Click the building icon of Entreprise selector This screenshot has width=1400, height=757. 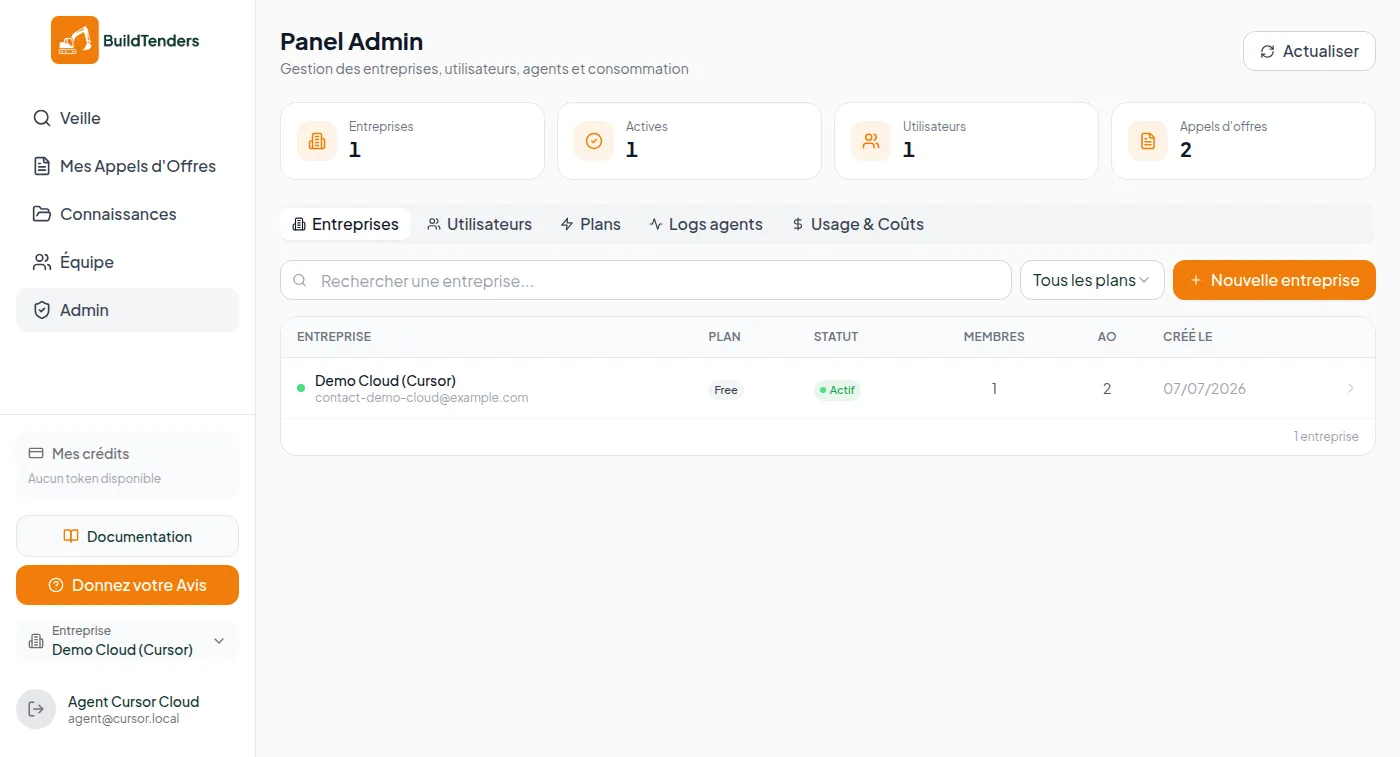tap(36, 640)
